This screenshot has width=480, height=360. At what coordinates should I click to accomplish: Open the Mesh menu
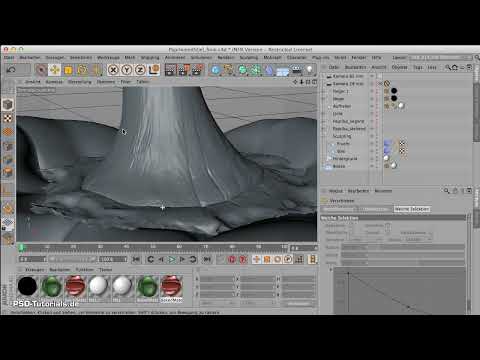[130, 58]
